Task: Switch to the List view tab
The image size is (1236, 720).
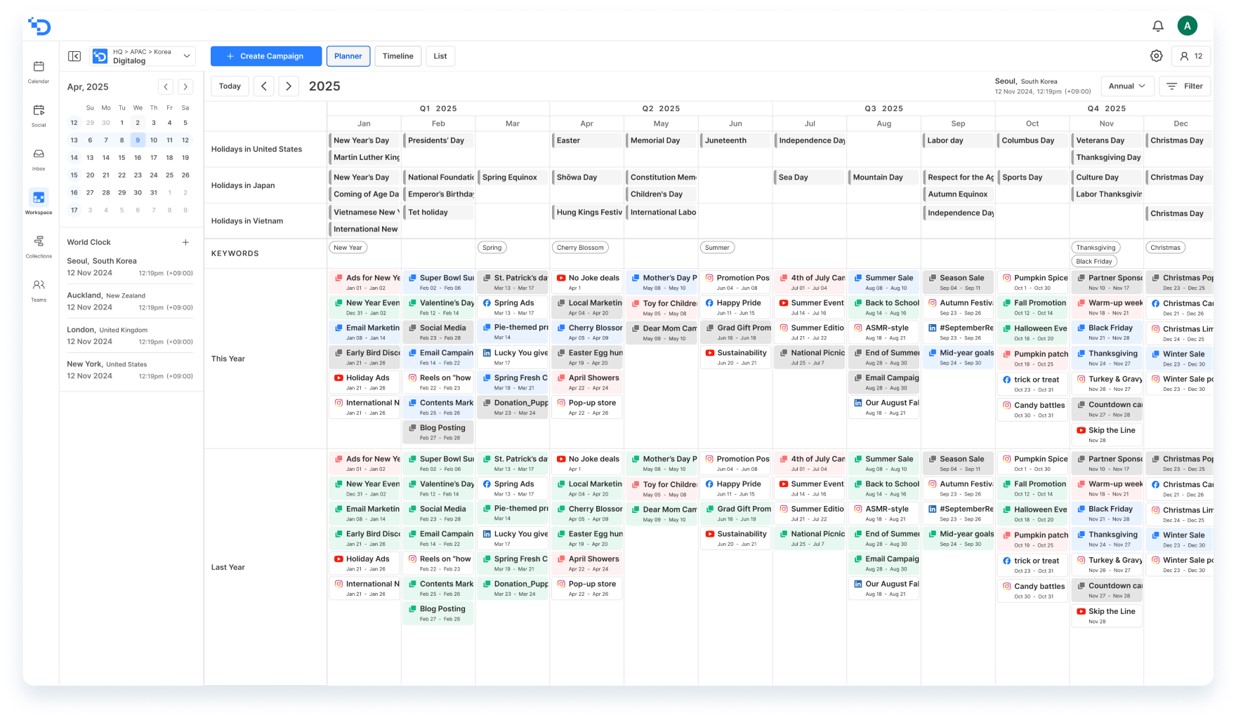Action: (x=440, y=56)
